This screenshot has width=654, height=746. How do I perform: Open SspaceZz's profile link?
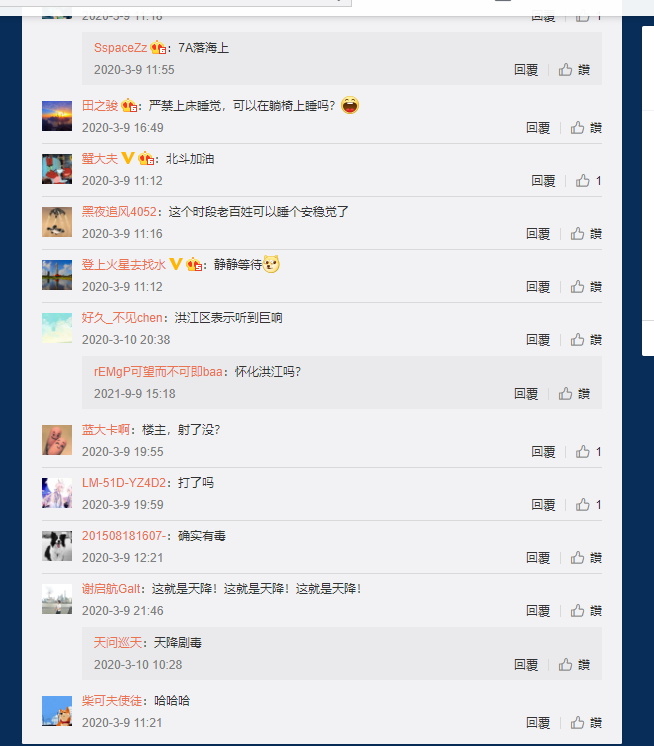click(120, 48)
